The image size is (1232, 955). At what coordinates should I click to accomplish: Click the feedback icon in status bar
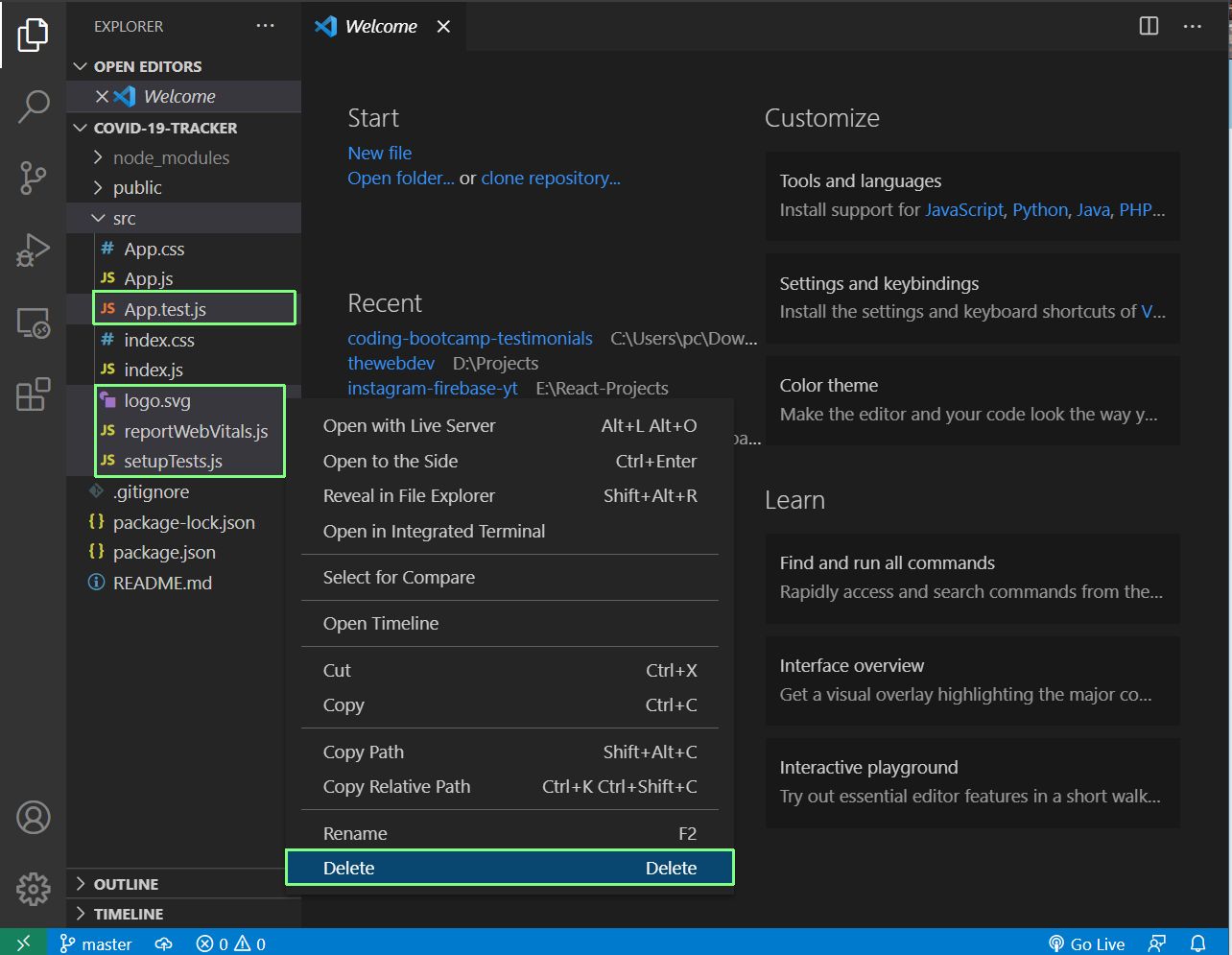click(x=1158, y=943)
